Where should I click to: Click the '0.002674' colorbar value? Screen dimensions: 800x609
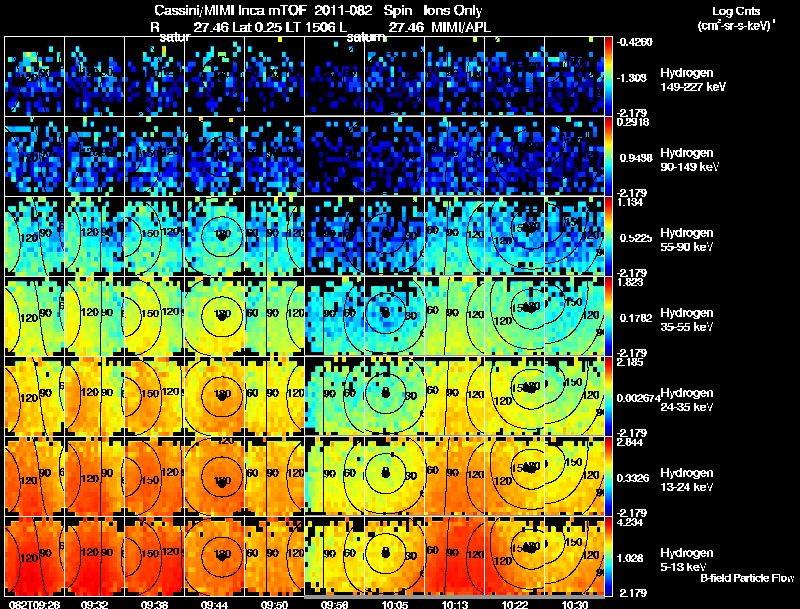(638, 398)
